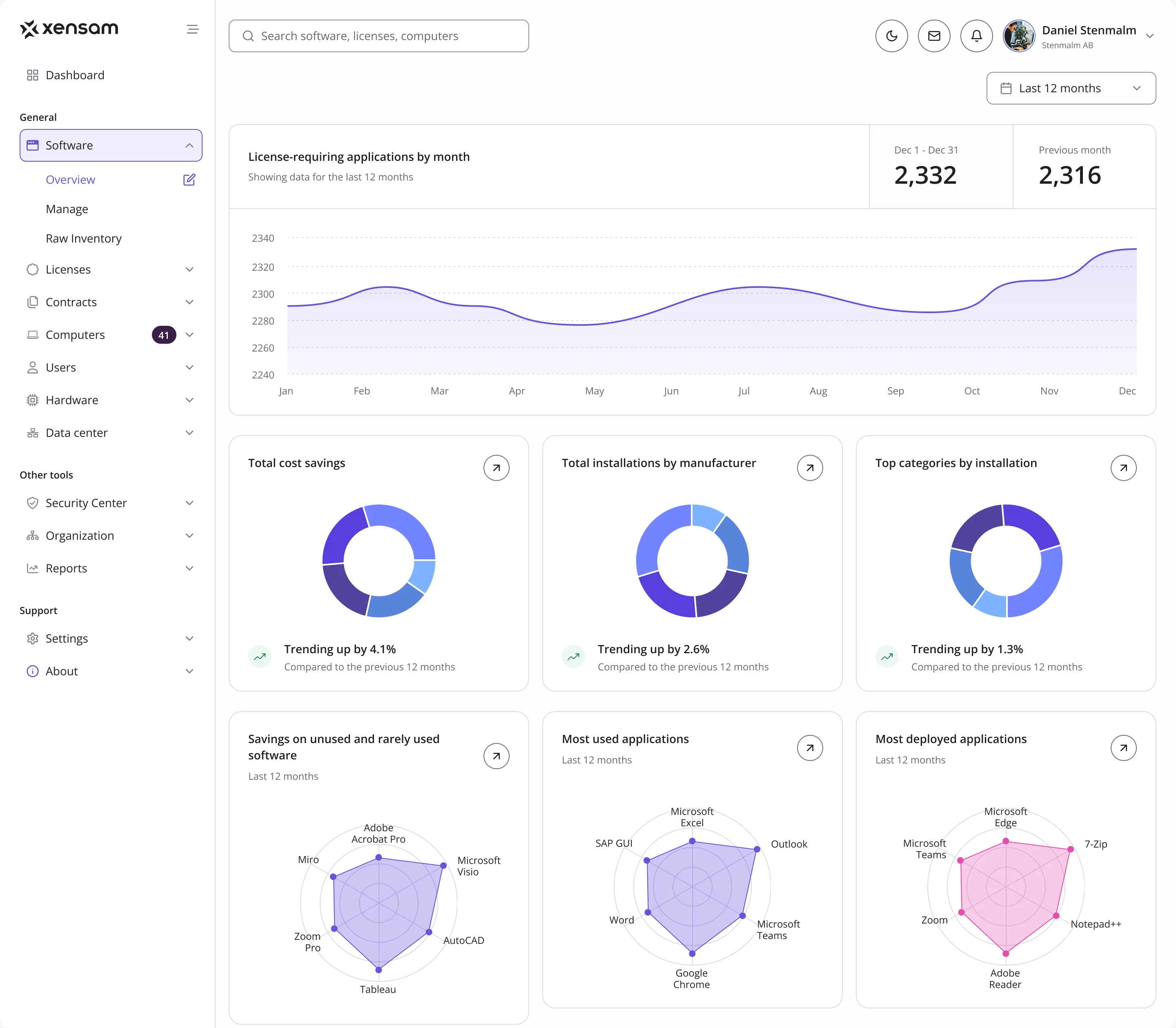Open the mail inbox icon
Viewport: 1176px width, 1028px height.
[x=934, y=36]
